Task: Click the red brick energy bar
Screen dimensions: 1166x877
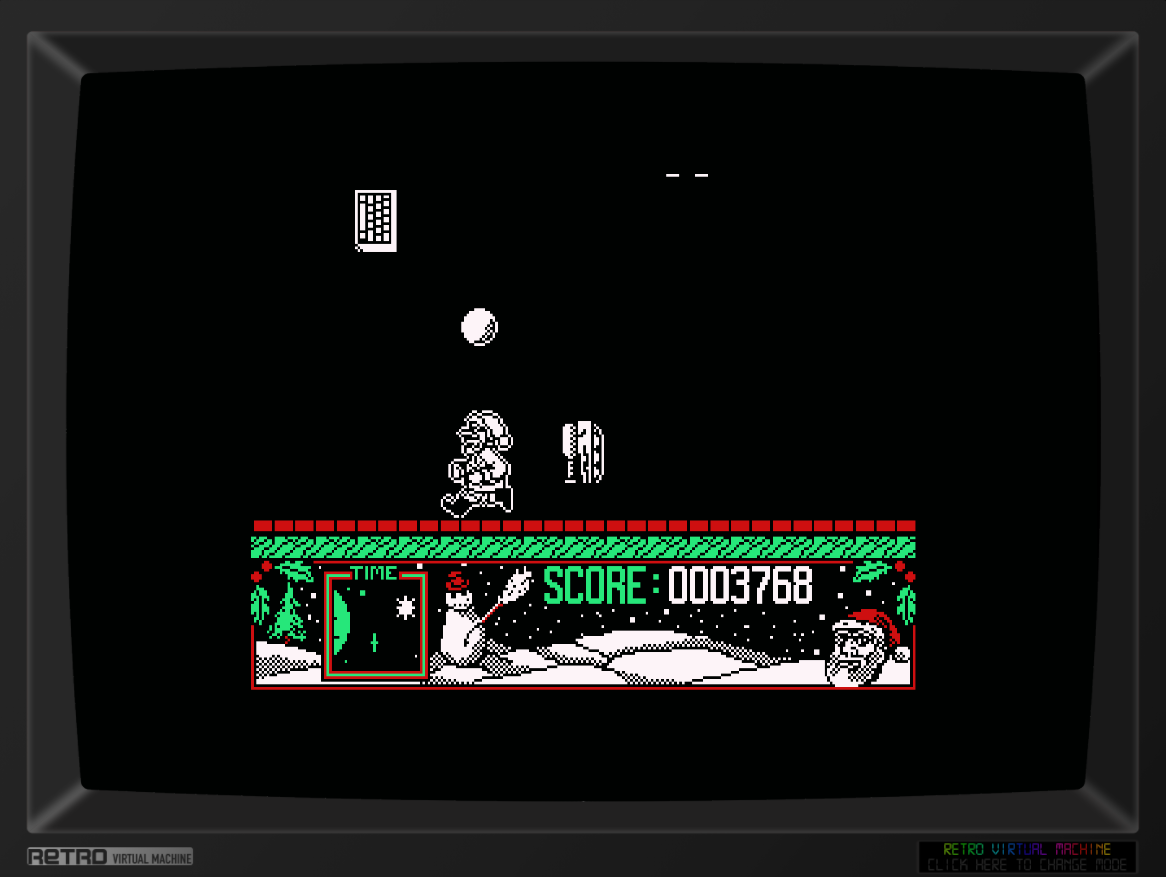Action: pos(584,526)
